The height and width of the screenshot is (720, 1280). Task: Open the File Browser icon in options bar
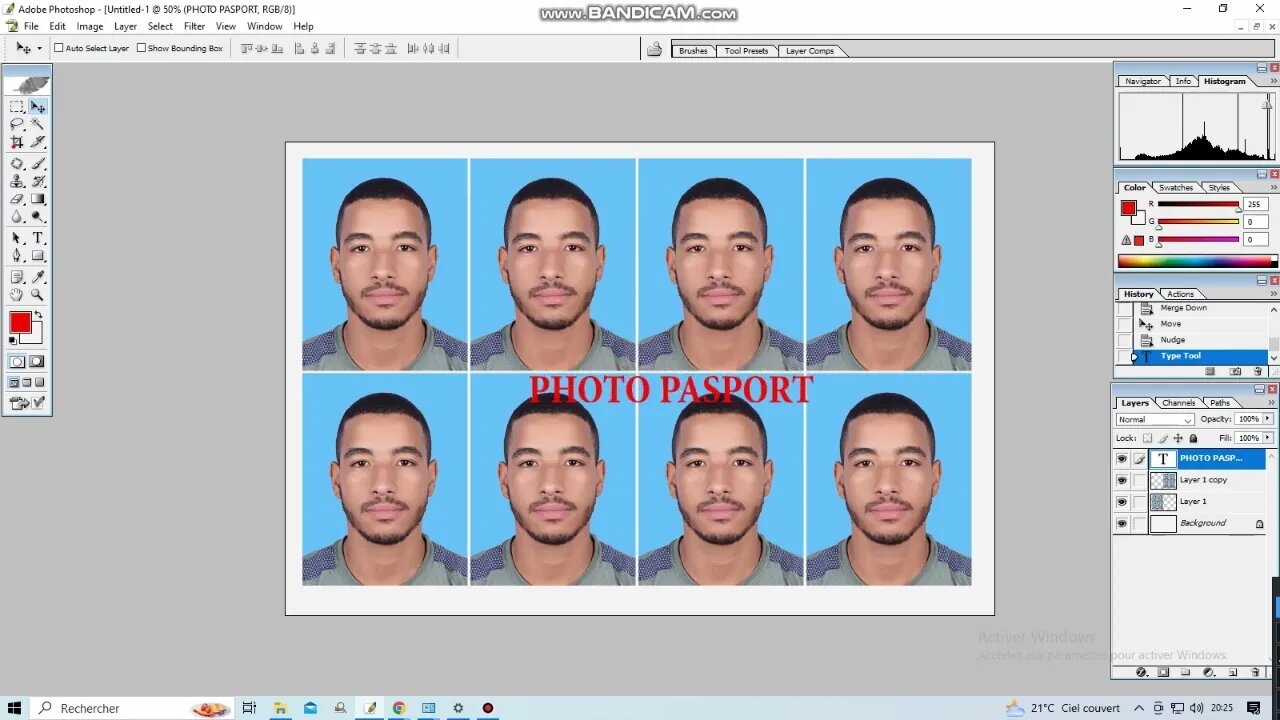(654, 49)
